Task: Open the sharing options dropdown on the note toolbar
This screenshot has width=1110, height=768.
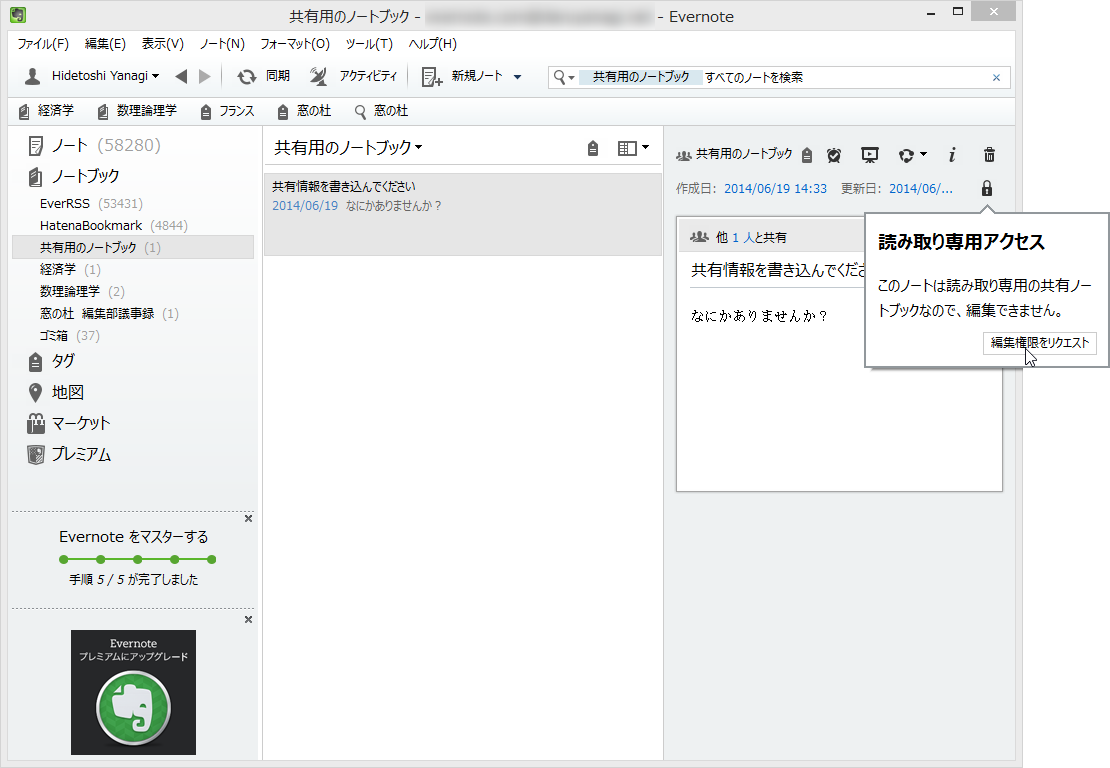Action: [911, 154]
